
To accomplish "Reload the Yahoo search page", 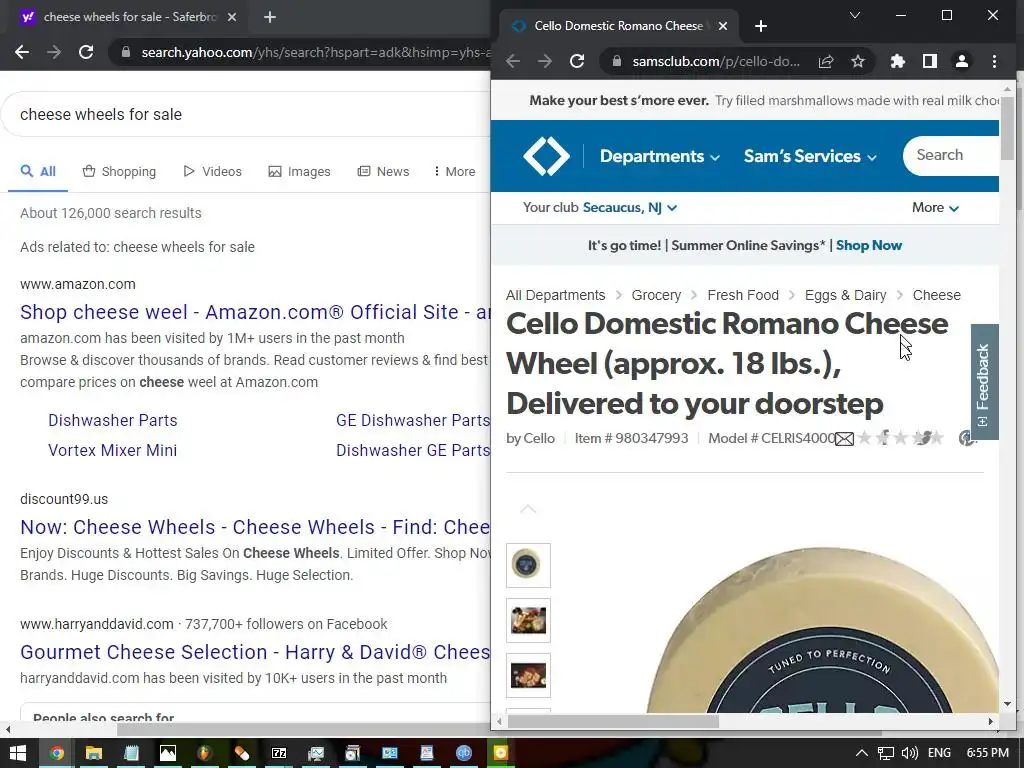I will pyautogui.click(x=86, y=52).
